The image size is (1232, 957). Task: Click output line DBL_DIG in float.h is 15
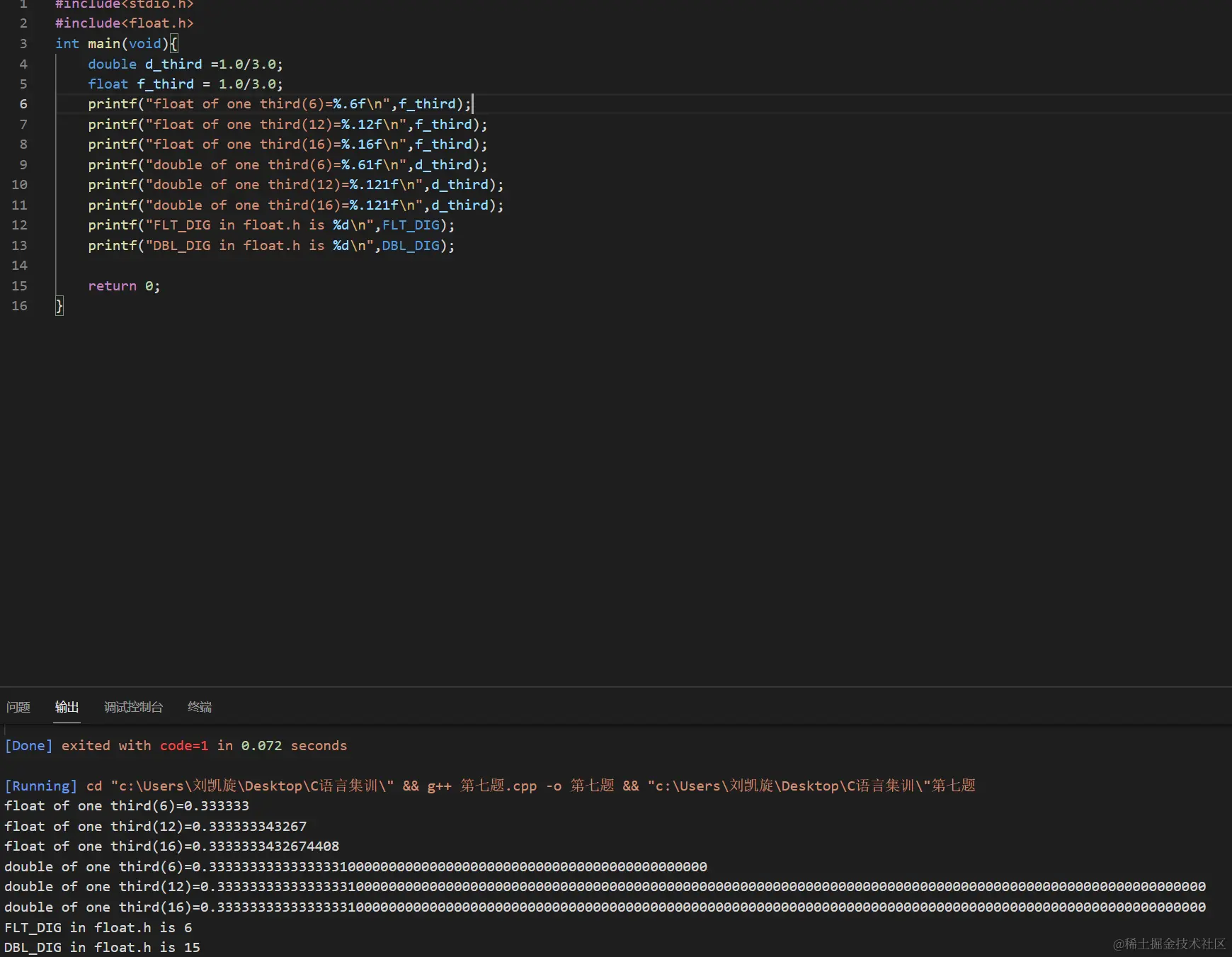coord(102,948)
